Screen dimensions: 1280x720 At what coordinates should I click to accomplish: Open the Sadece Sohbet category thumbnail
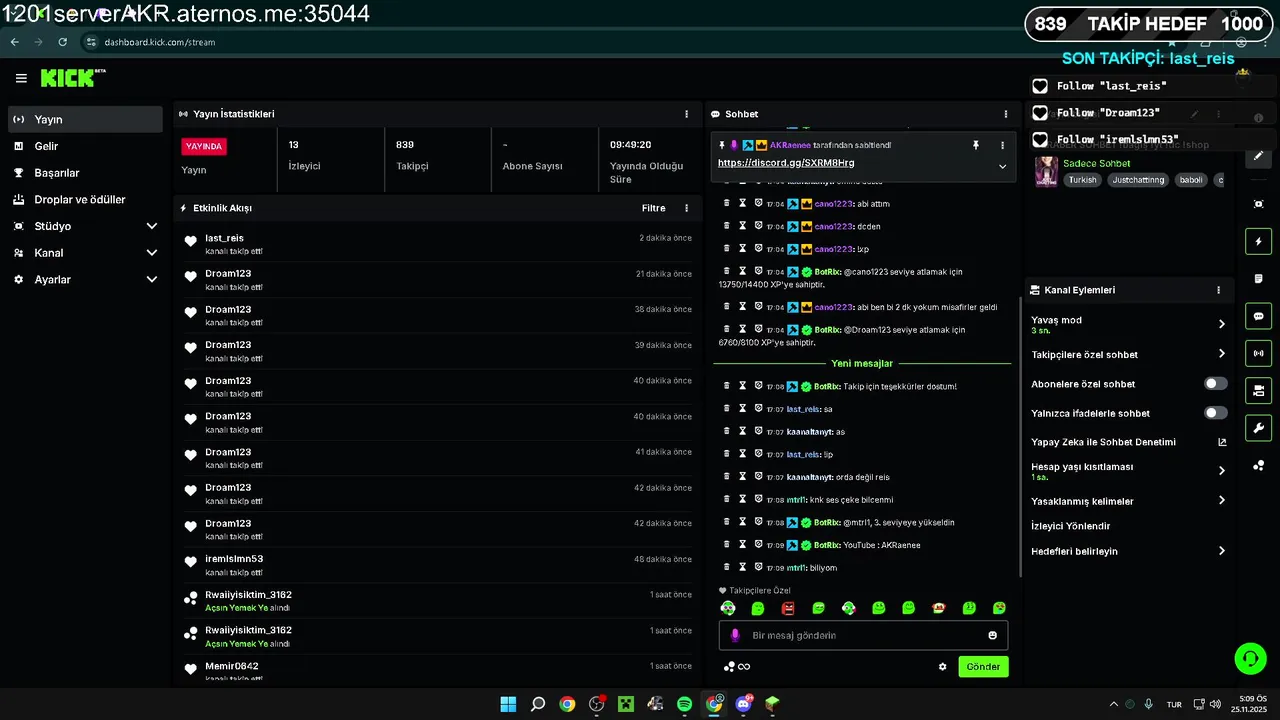point(1046,172)
